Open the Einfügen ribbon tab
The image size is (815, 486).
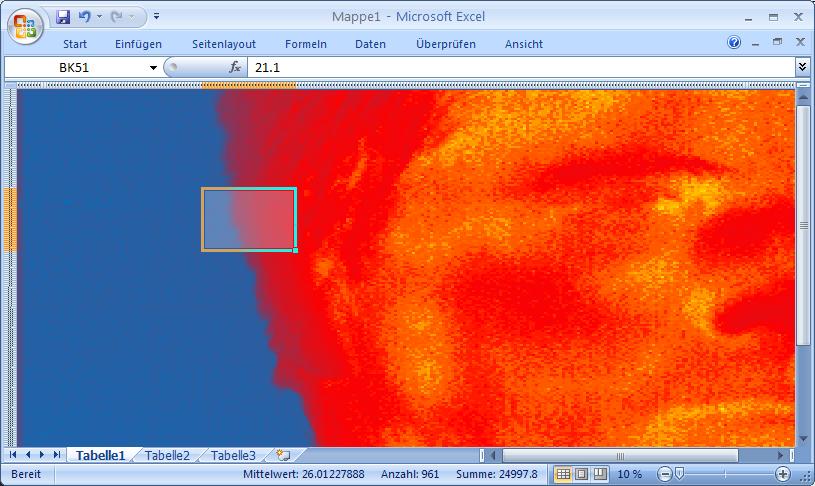[x=138, y=44]
